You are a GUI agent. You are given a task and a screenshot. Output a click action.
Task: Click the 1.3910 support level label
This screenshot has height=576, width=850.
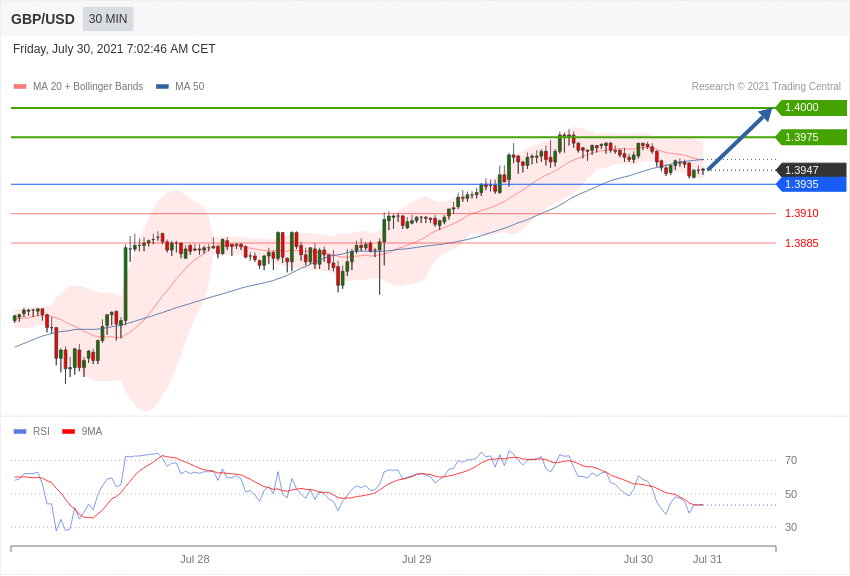tap(802, 213)
